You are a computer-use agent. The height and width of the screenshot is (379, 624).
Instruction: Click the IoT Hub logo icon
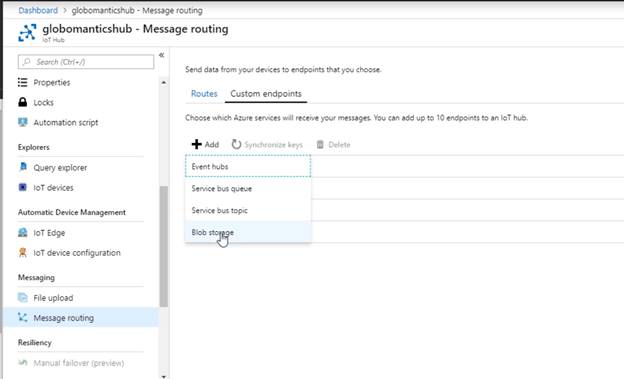pos(27,33)
